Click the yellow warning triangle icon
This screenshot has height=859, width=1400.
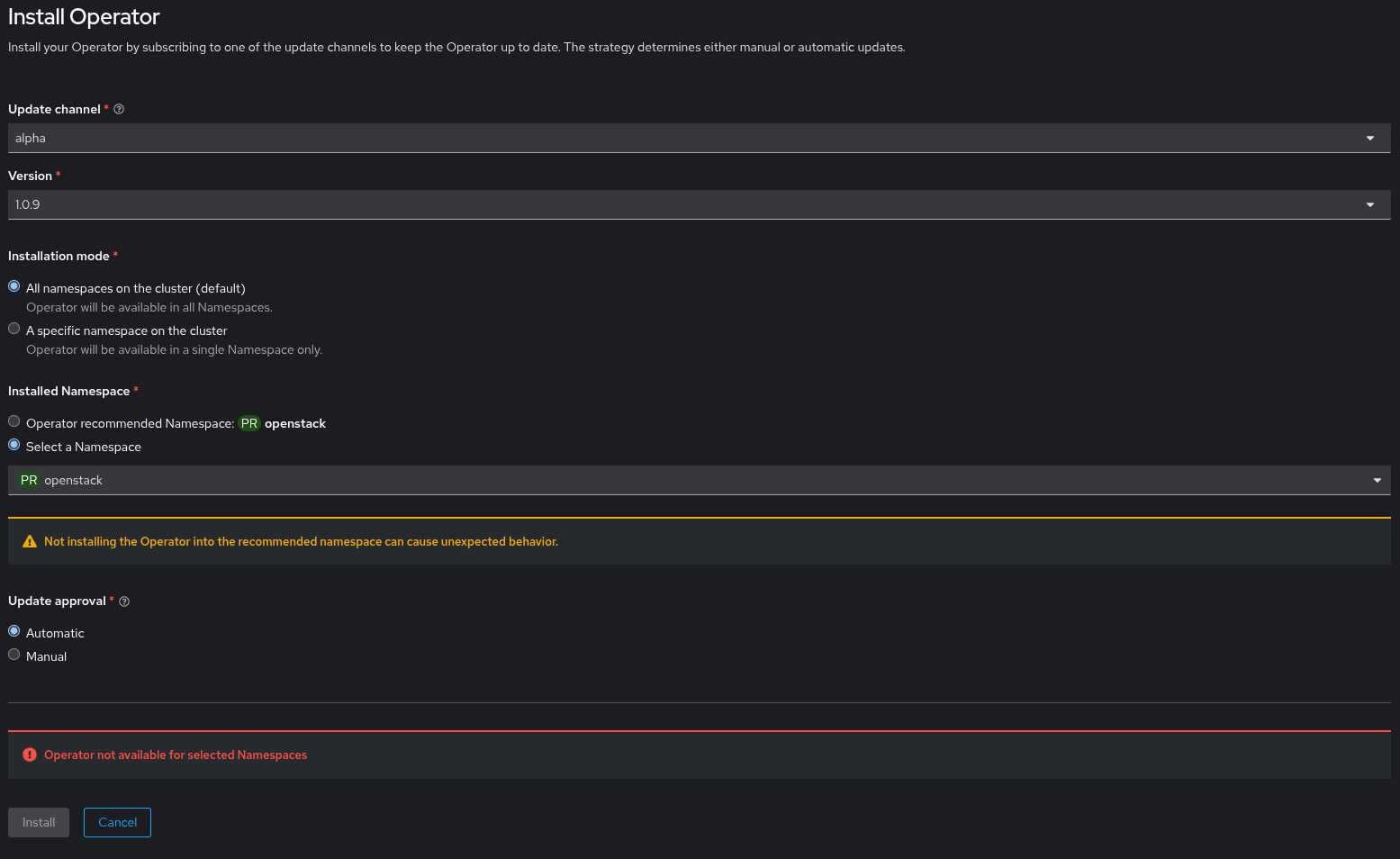pyautogui.click(x=30, y=542)
